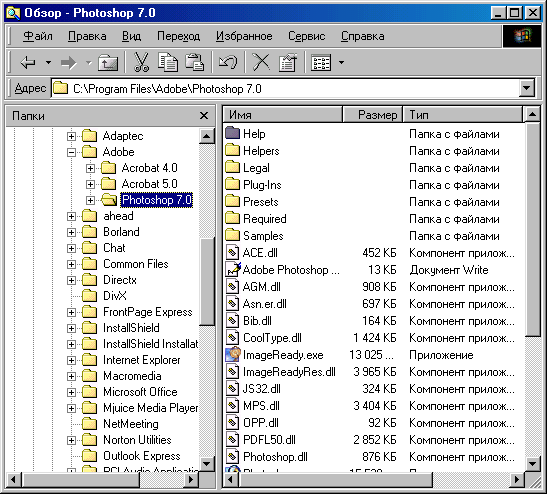Image resolution: width=547 pixels, height=494 pixels.
Task: Copy selection with the Copy icon
Action: click(x=167, y=62)
